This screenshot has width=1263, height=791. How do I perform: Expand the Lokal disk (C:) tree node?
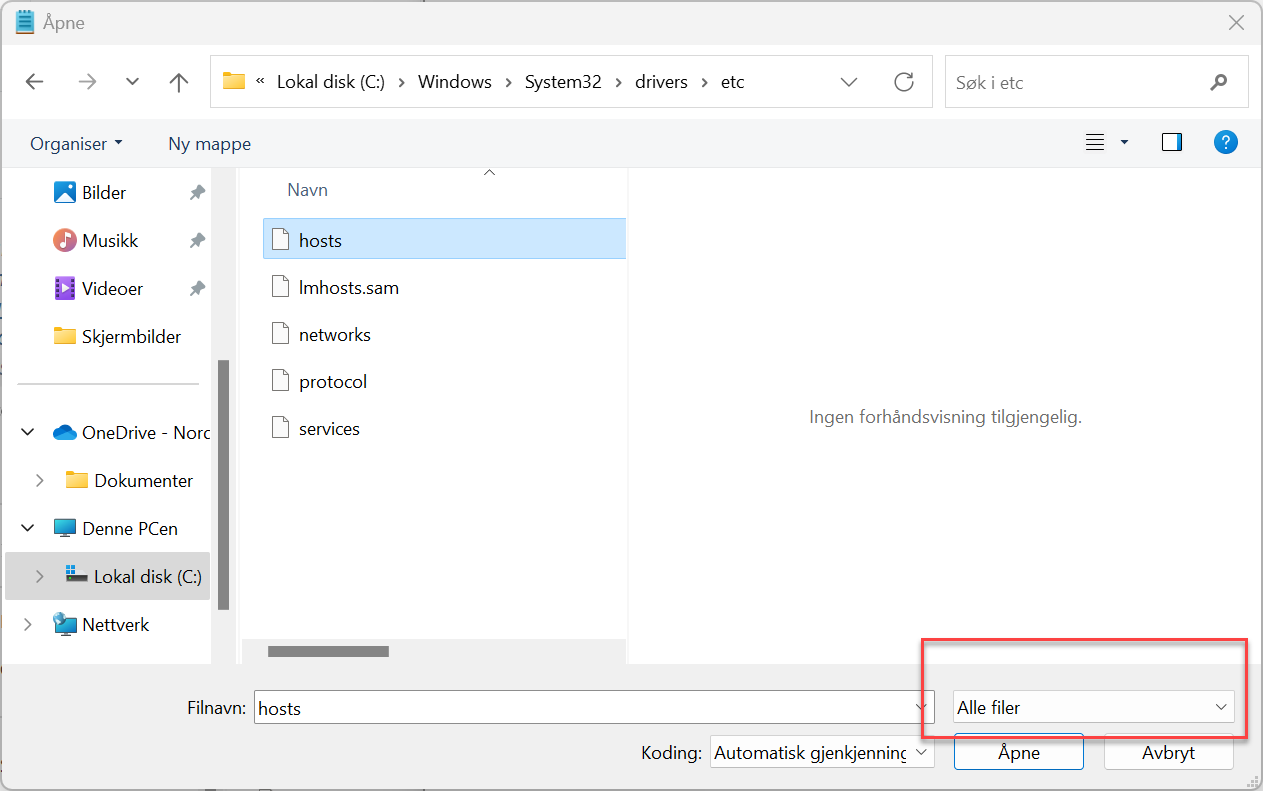click(39, 577)
